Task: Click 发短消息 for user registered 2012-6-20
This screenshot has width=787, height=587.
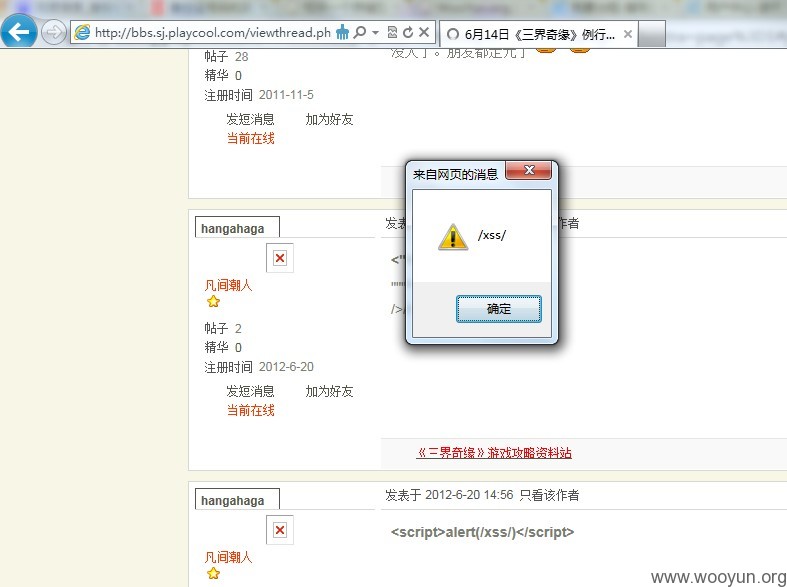Action: 250,391
